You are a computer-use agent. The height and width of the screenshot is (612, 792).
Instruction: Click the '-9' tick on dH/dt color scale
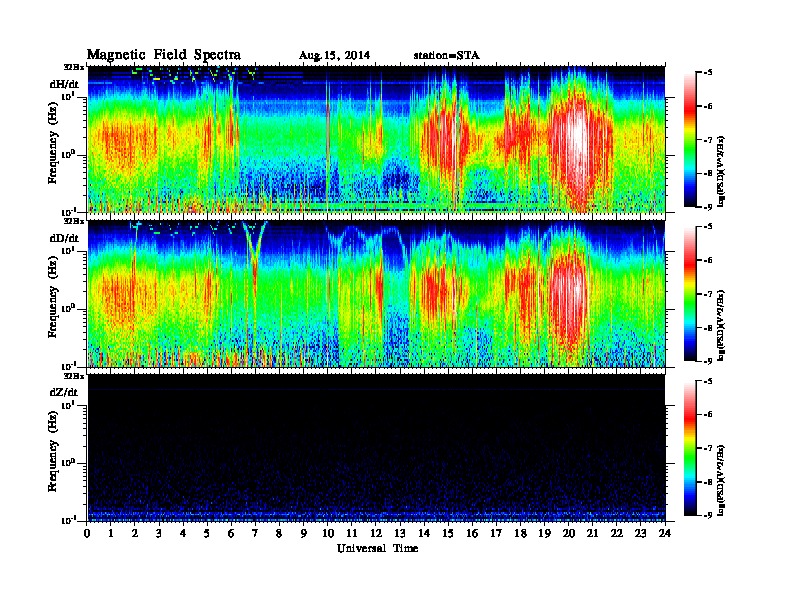(x=708, y=207)
